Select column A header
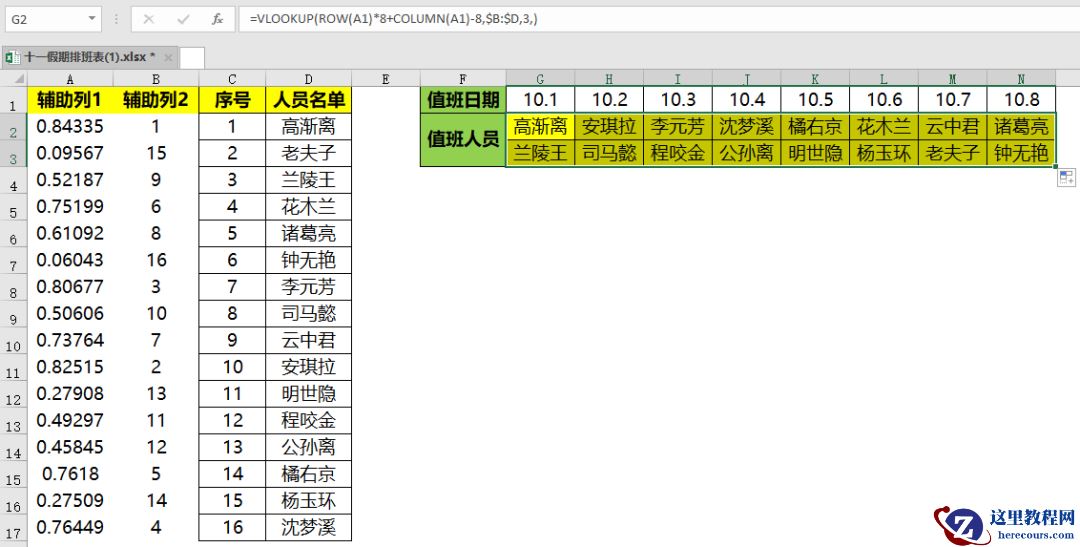Image resolution: width=1080 pixels, height=547 pixels. tap(70, 79)
